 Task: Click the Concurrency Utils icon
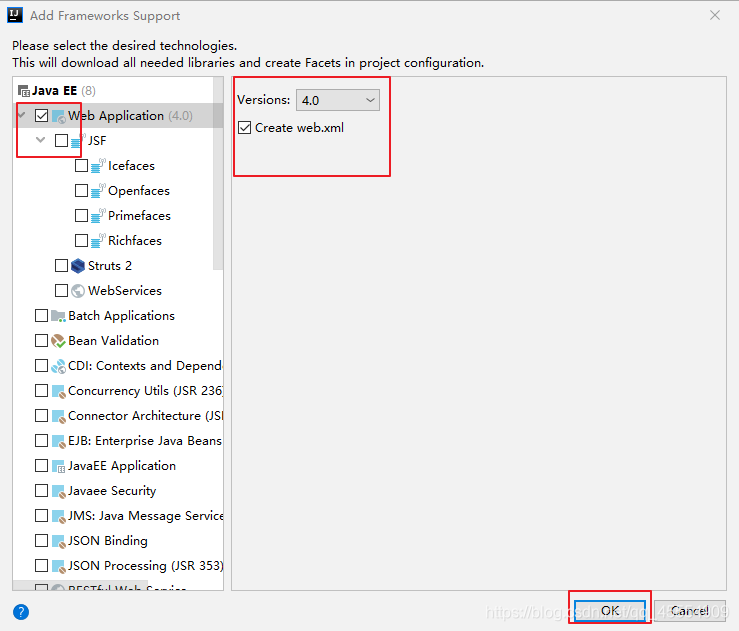[58, 391]
